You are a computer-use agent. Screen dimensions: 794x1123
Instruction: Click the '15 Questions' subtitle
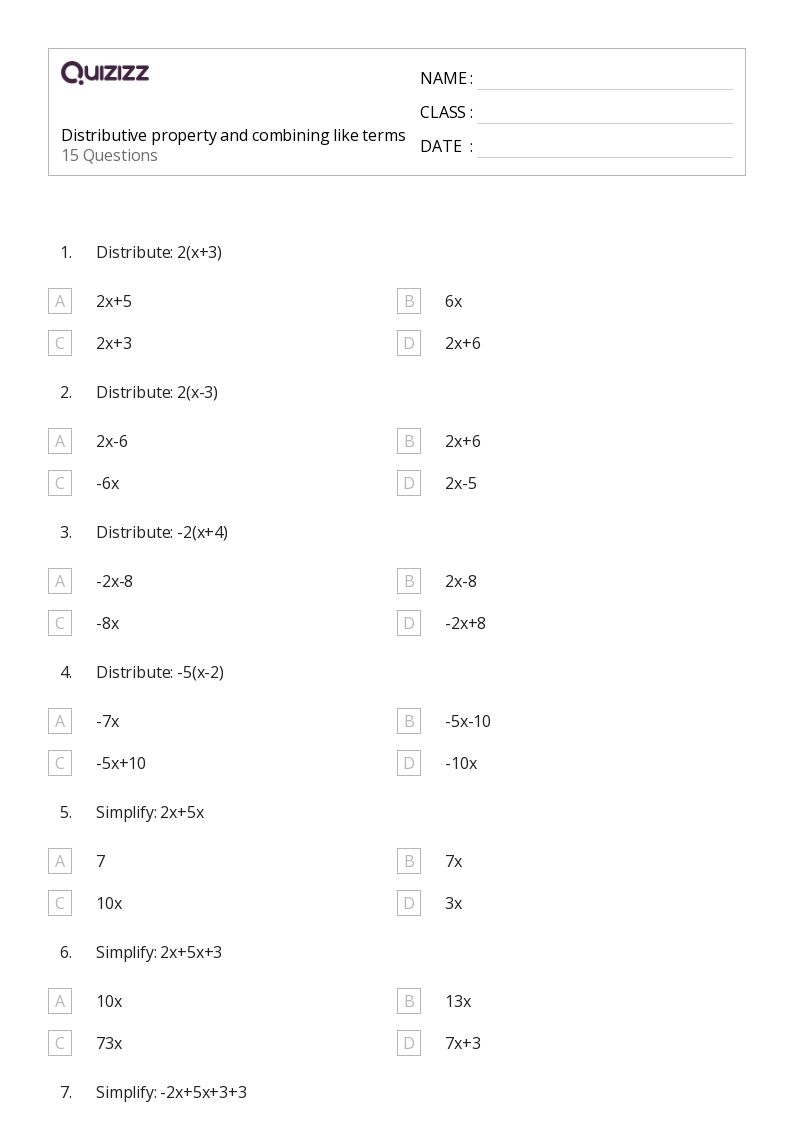click(109, 155)
